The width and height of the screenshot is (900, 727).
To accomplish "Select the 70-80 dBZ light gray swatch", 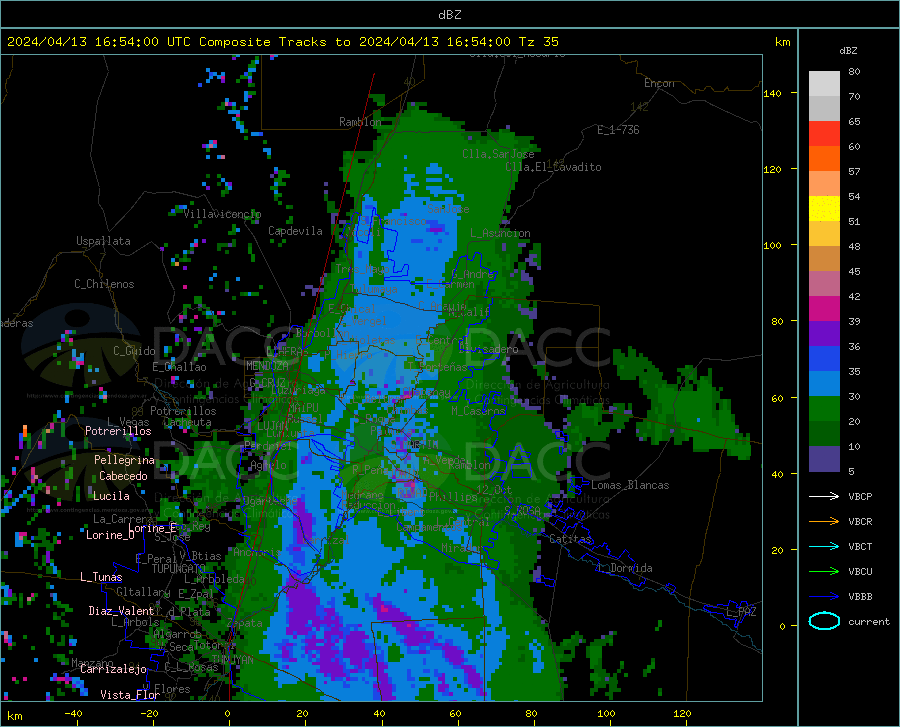I will click(824, 84).
